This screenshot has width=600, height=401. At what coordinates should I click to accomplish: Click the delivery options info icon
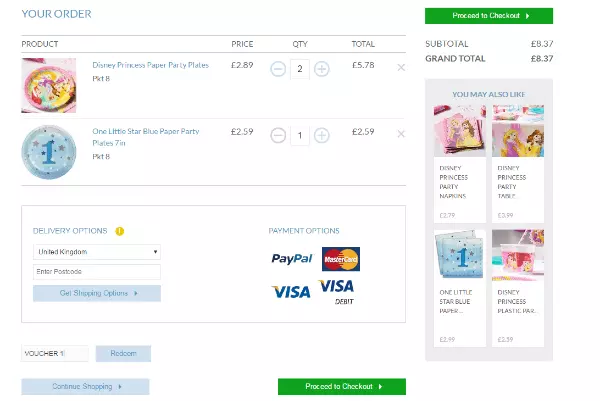(x=120, y=231)
